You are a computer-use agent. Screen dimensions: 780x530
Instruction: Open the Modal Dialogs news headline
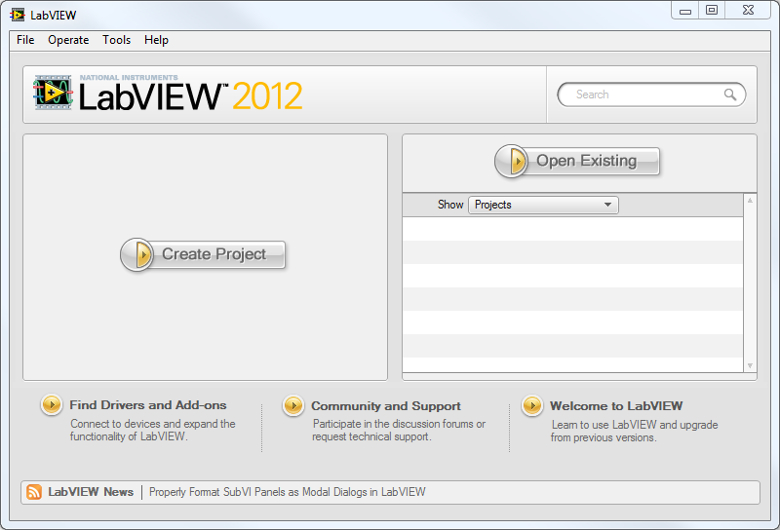(287, 492)
